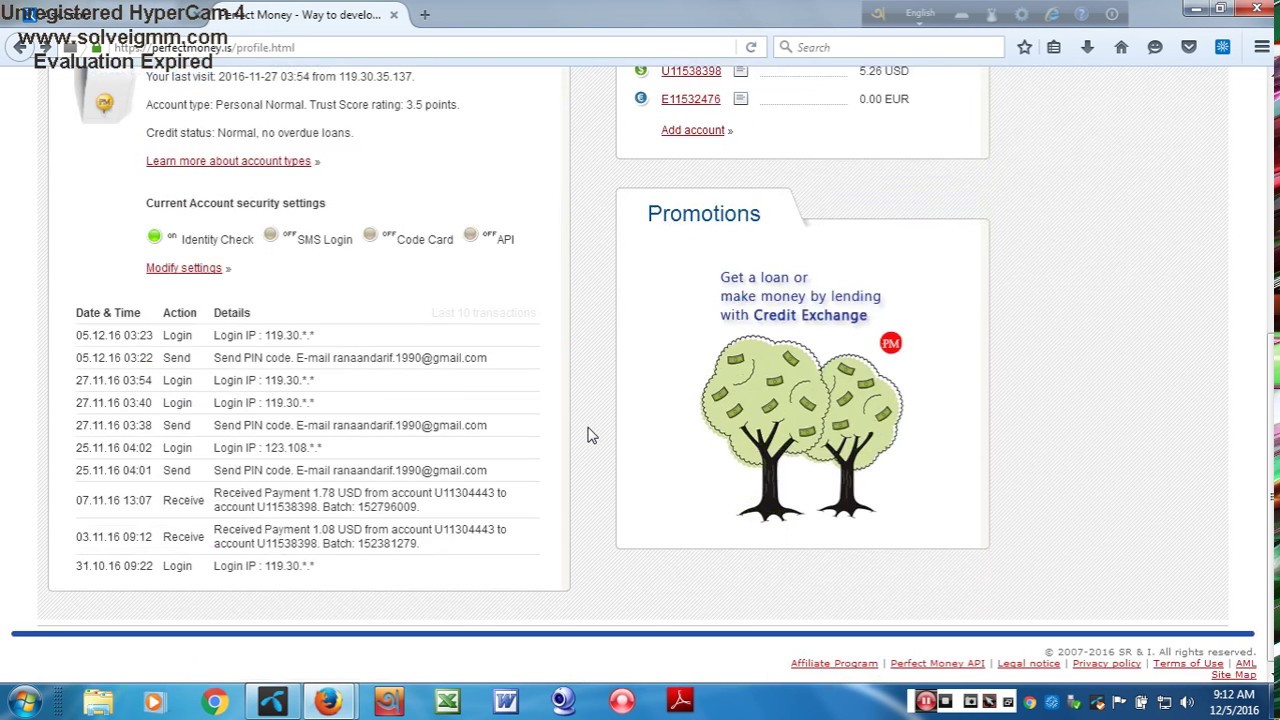
Task: Focus the Firefox Search box
Action: 890,47
